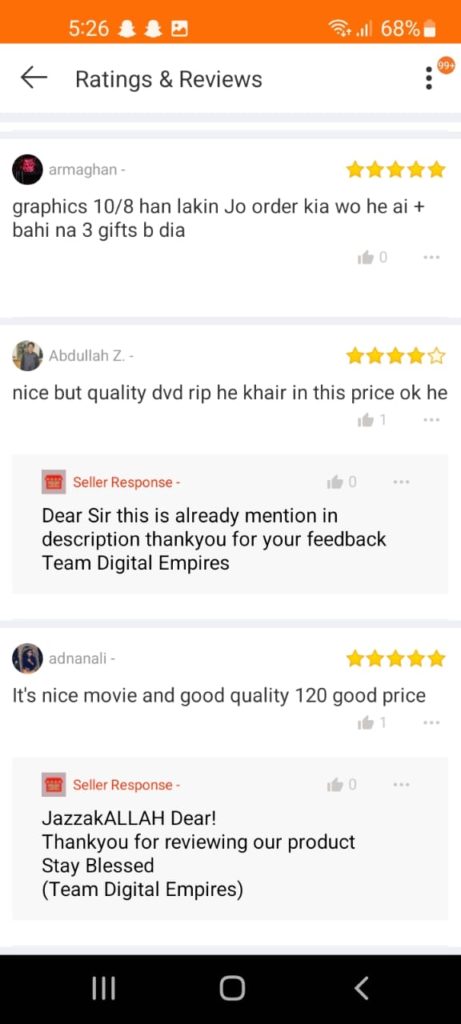
Task: Open options on the JazzakALLAH seller response
Action: coord(401,785)
